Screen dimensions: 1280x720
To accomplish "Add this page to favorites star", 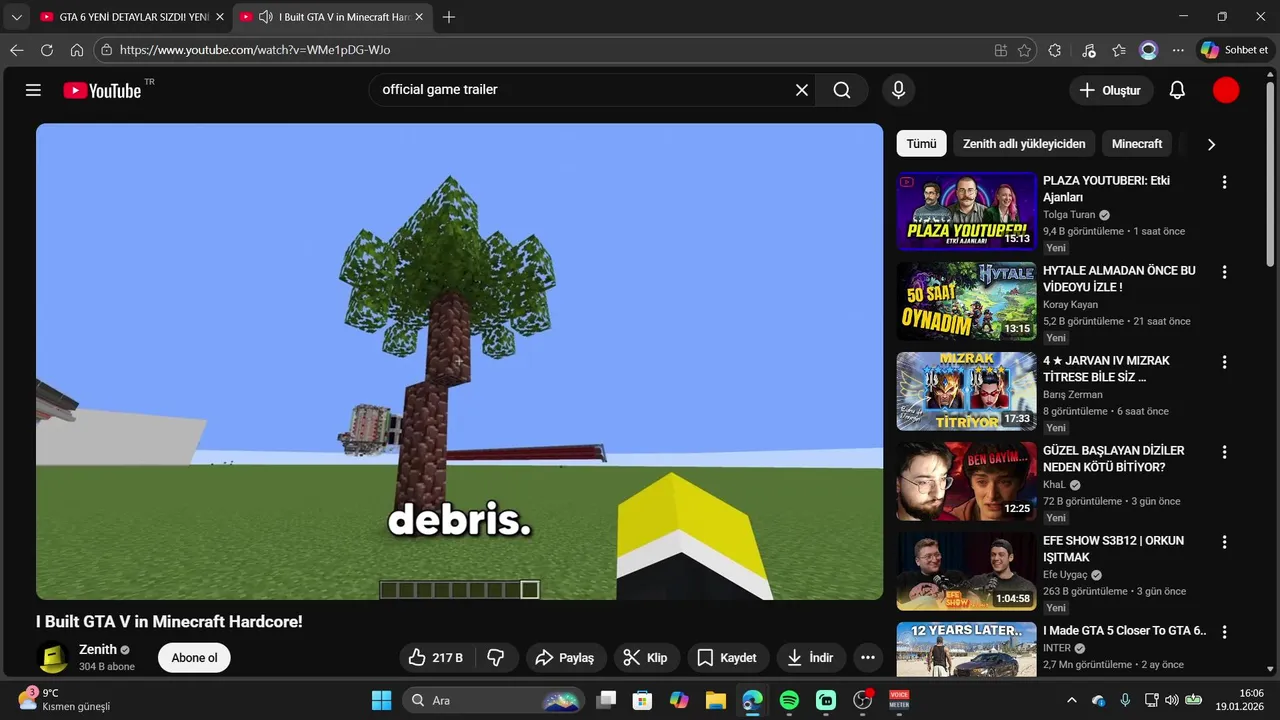I will (x=1024, y=50).
